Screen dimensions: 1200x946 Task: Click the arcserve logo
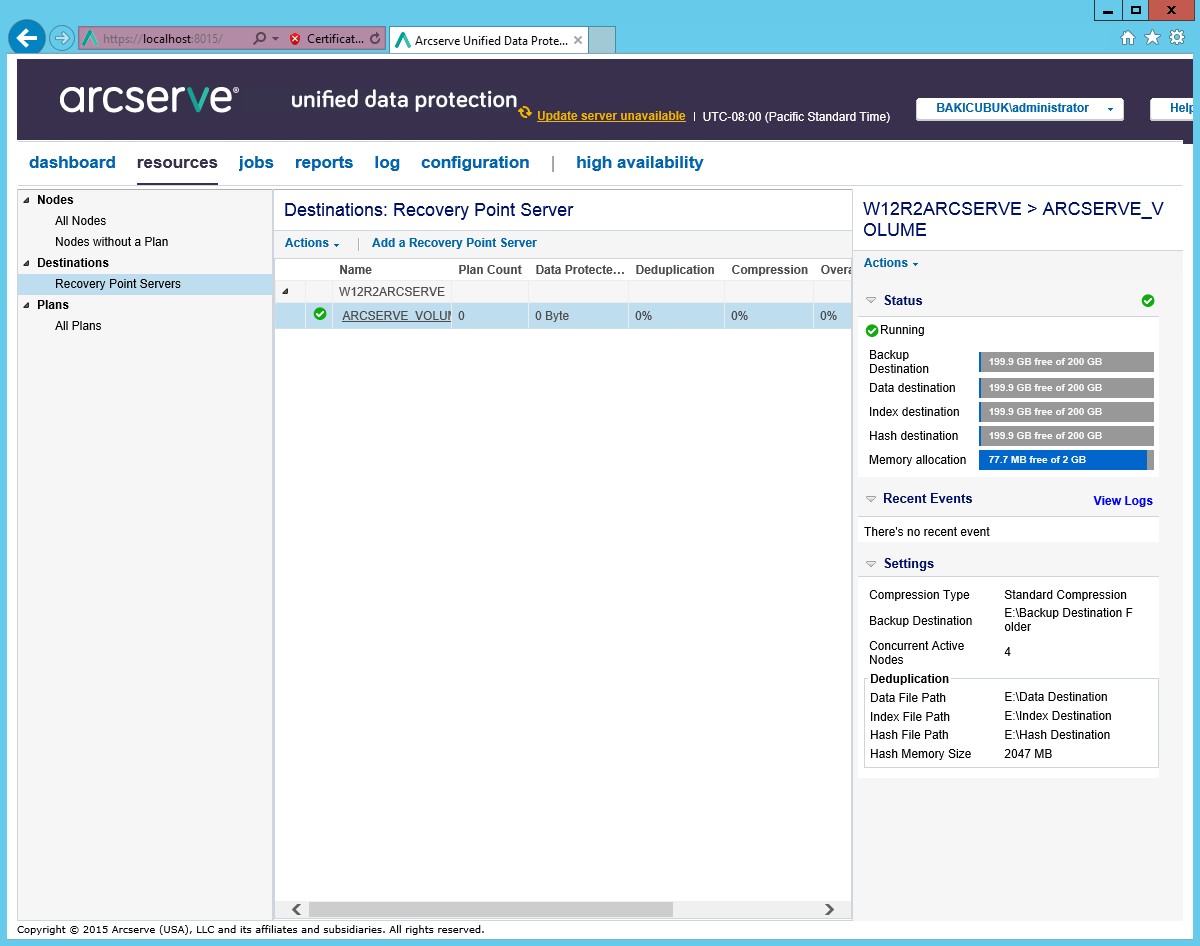point(149,98)
